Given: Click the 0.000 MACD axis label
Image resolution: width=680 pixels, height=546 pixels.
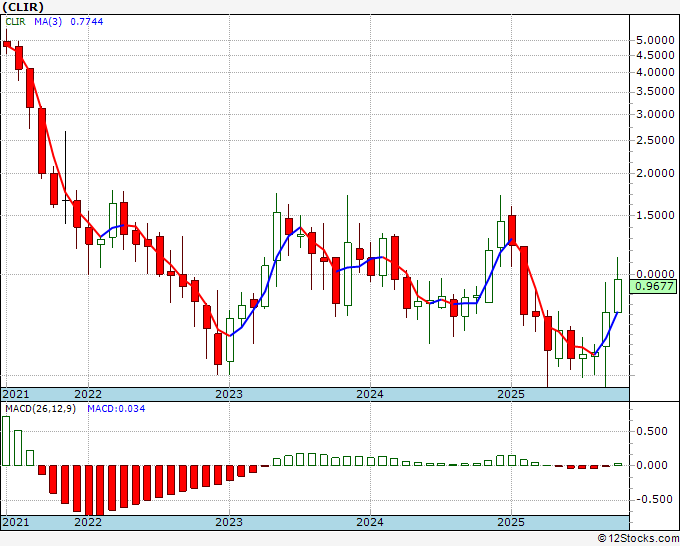Looking at the screenshot, I should click(x=651, y=465).
